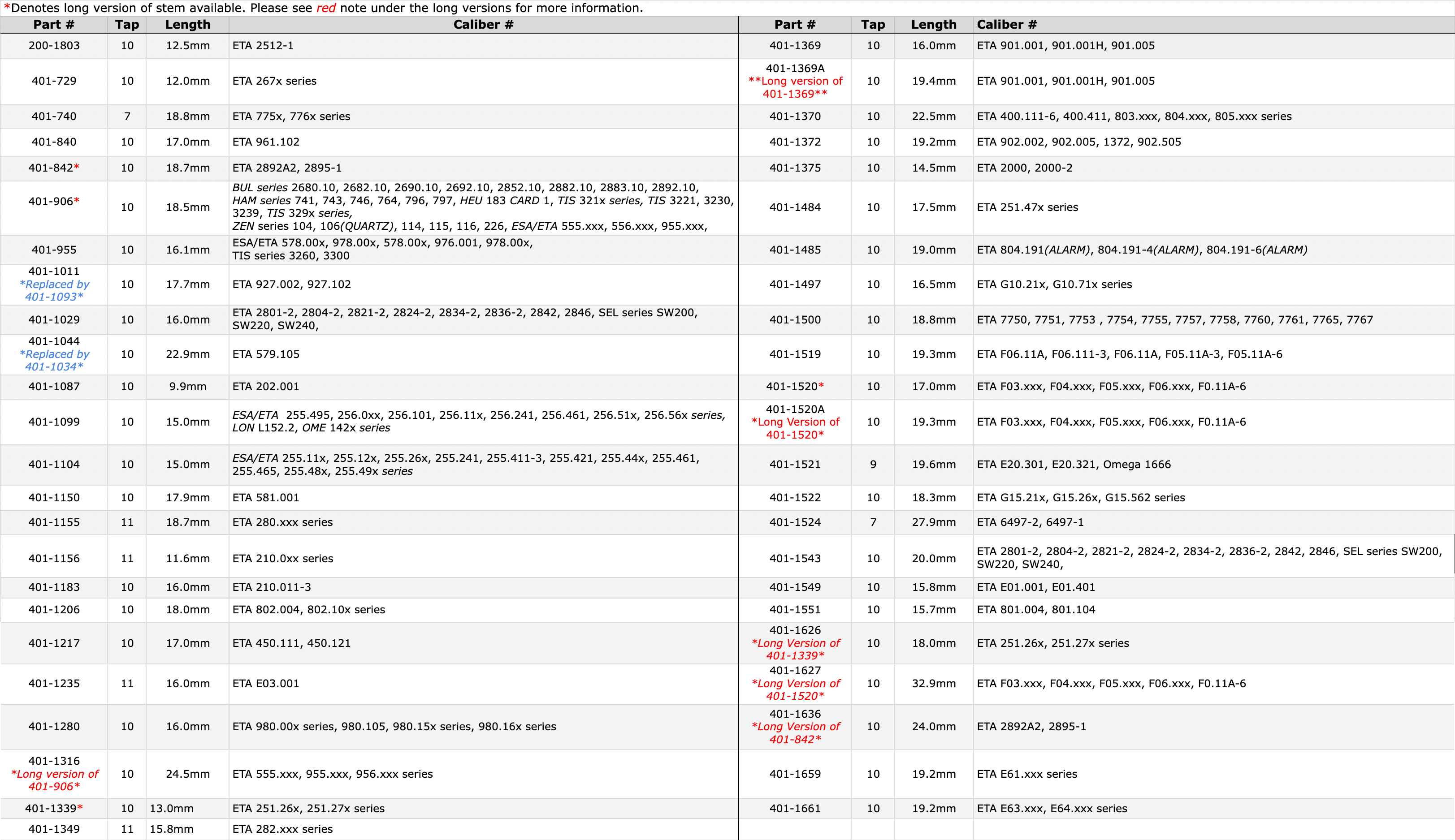Click part 401-1521
The width and height of the screenshot is (1455, 840).
point(795,465)
